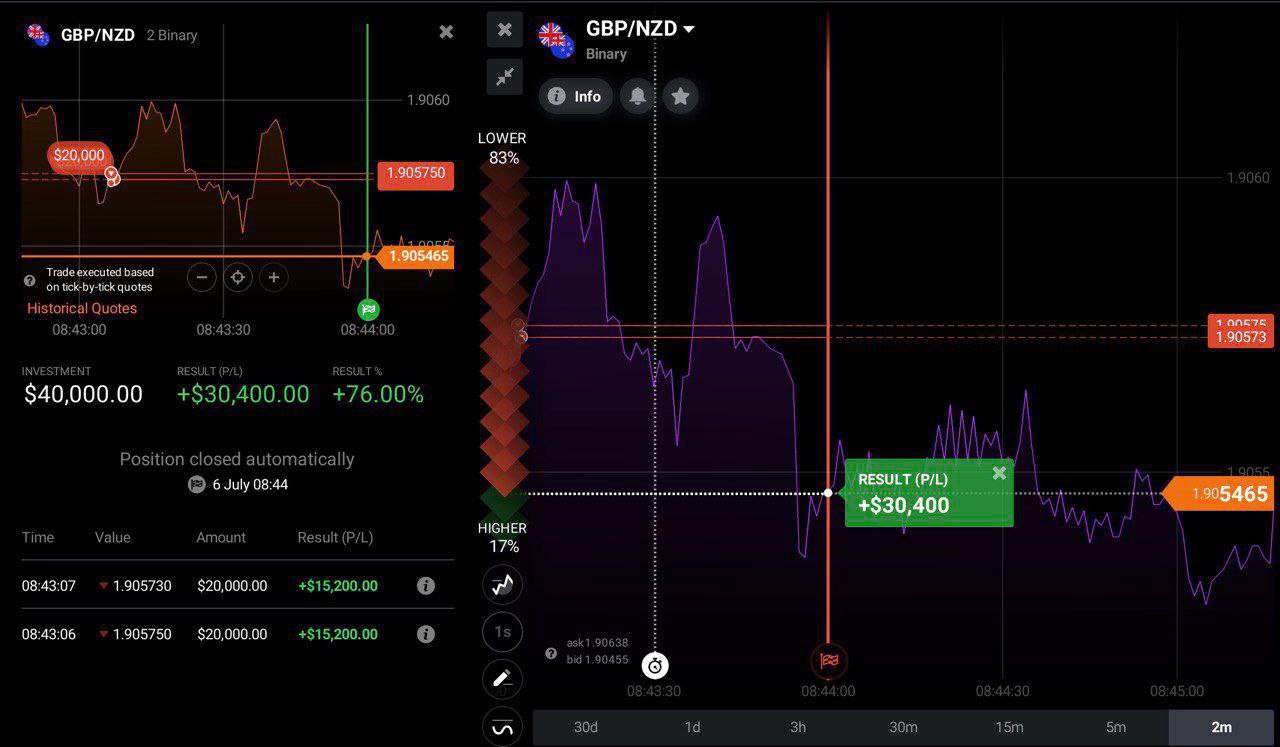The image size is (1280, 747).
Task: Open the price alert bell
Action: click(637, 96)
